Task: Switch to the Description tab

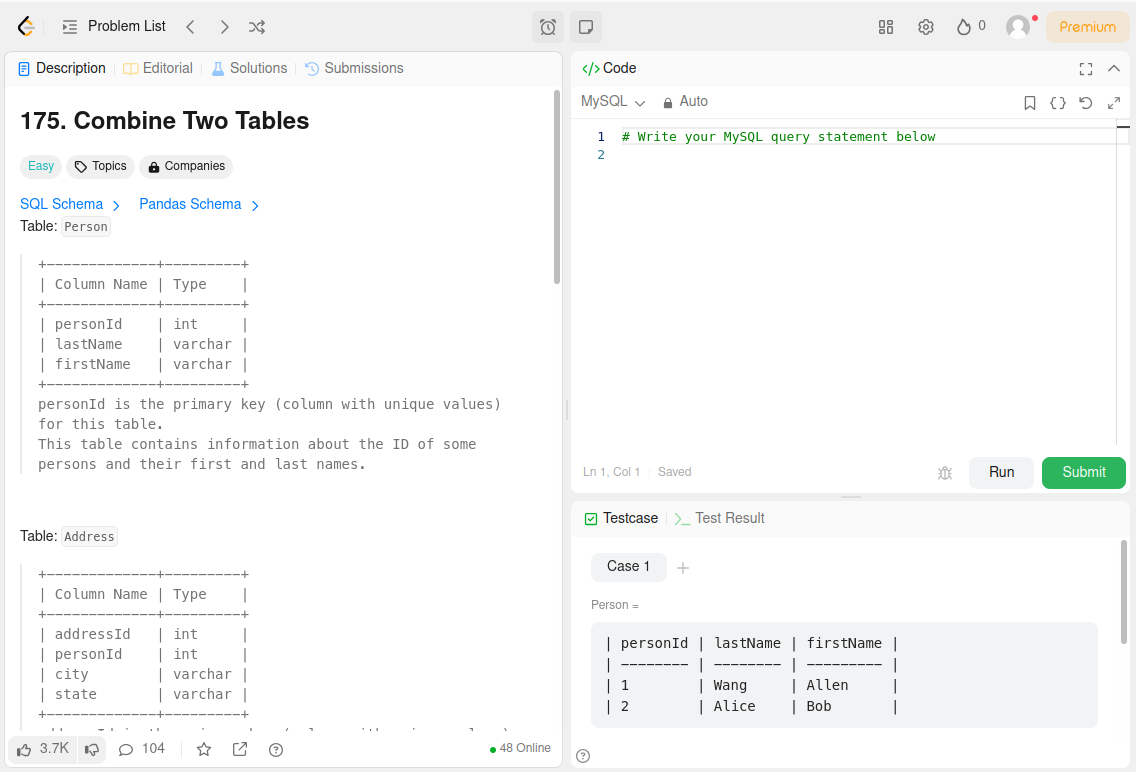Action: 62,68
